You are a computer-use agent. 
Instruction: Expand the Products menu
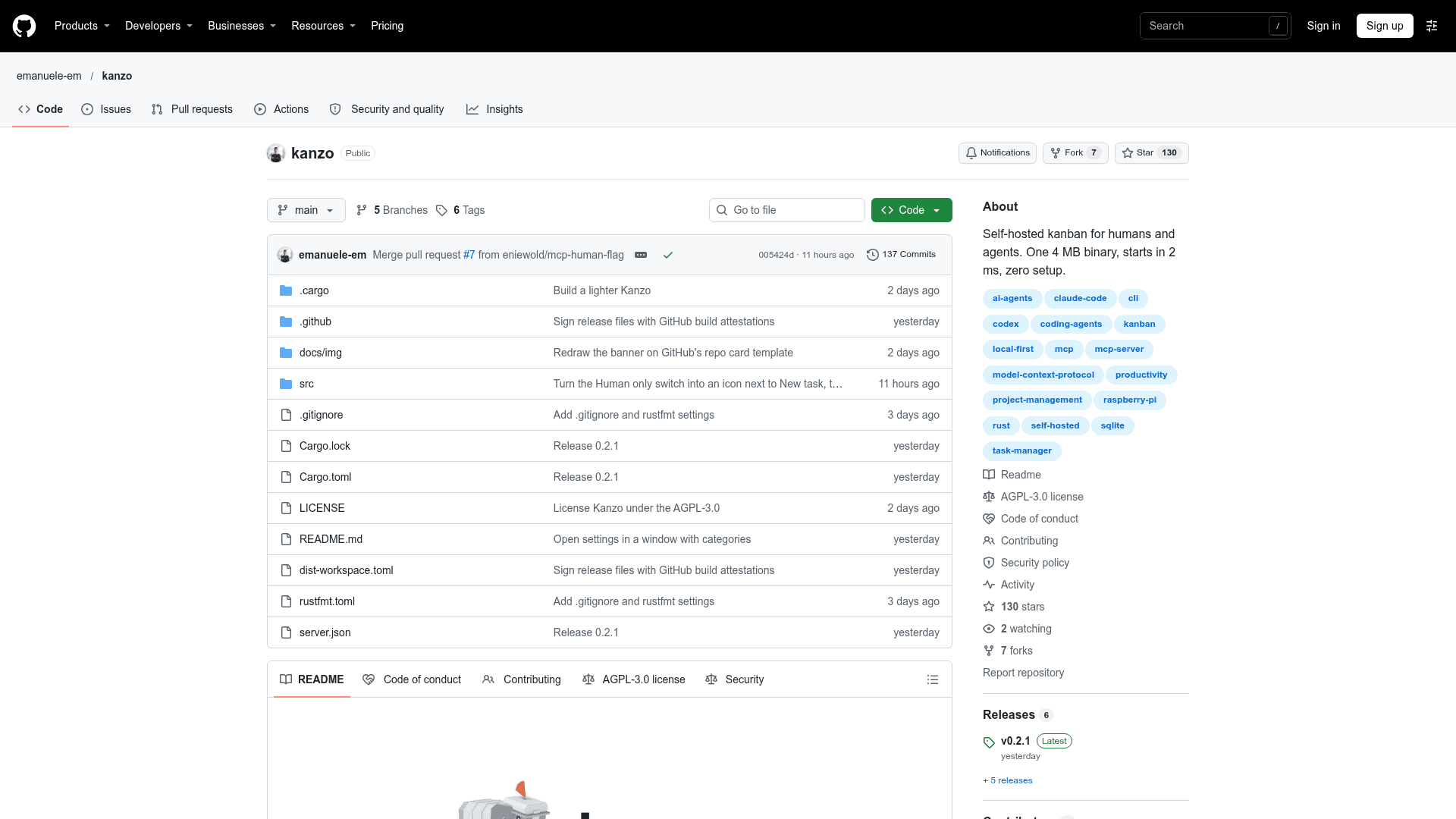82,26
